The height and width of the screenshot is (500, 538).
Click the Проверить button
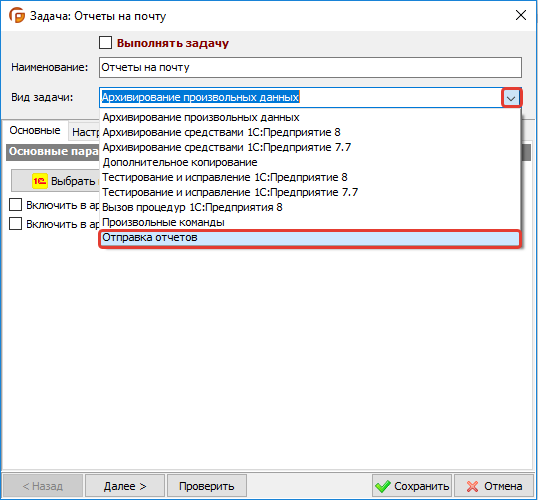pos(207,486)
